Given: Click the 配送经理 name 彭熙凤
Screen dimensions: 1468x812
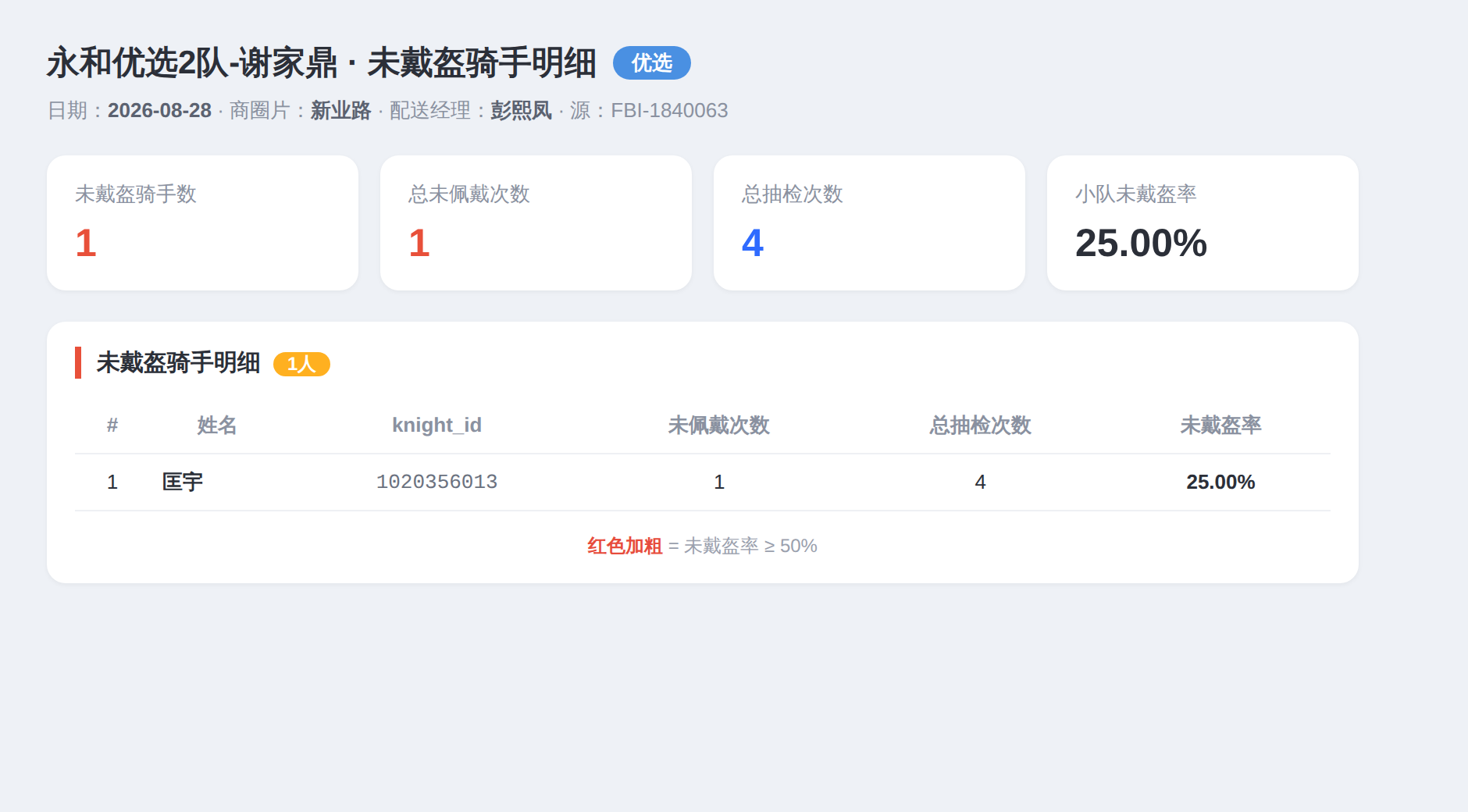Looking at the screenshot, I should [521, 110].
